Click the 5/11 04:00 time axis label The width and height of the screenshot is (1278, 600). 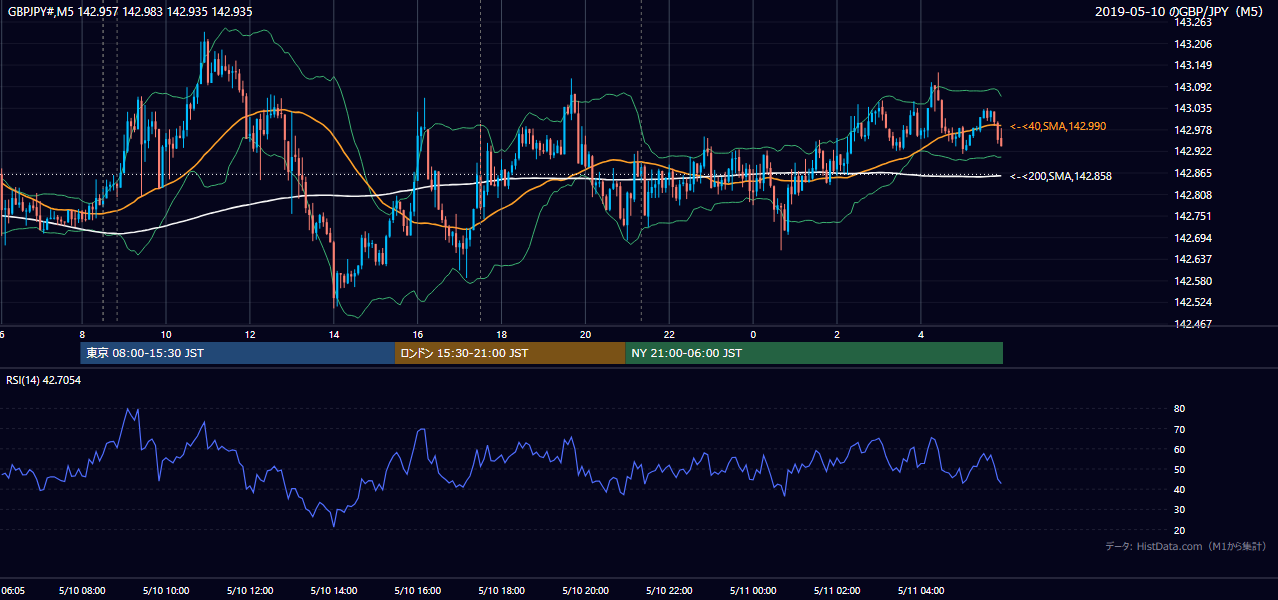922,591
